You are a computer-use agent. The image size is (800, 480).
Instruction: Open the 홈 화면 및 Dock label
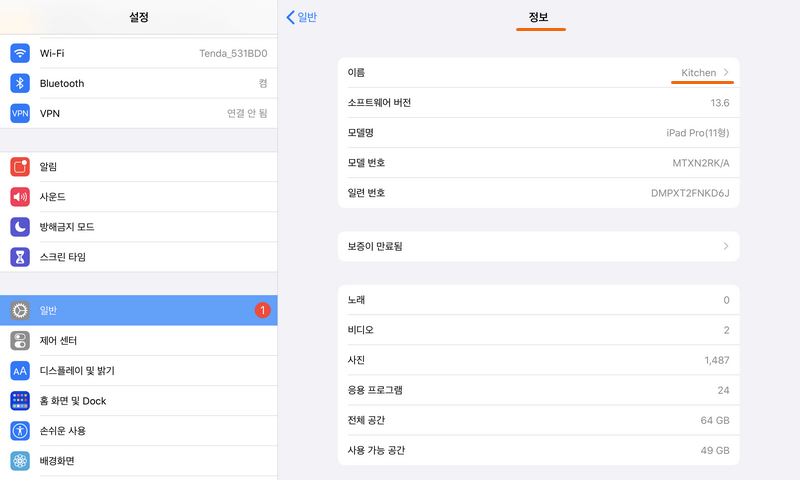[x=73, y=401]
